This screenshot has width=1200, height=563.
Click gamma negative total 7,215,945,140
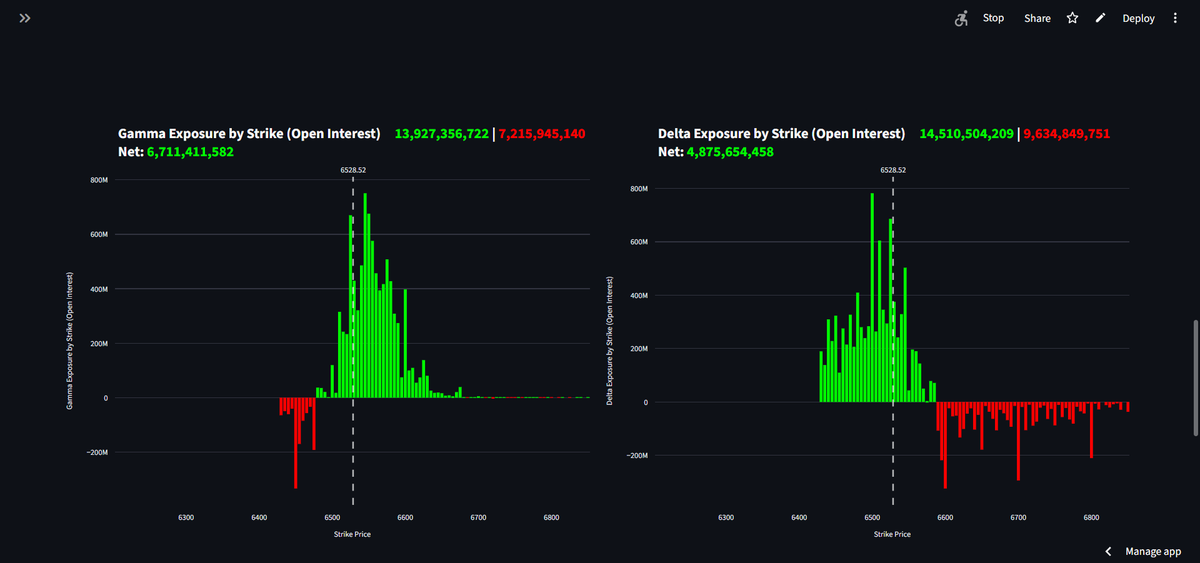coord(542,133)
